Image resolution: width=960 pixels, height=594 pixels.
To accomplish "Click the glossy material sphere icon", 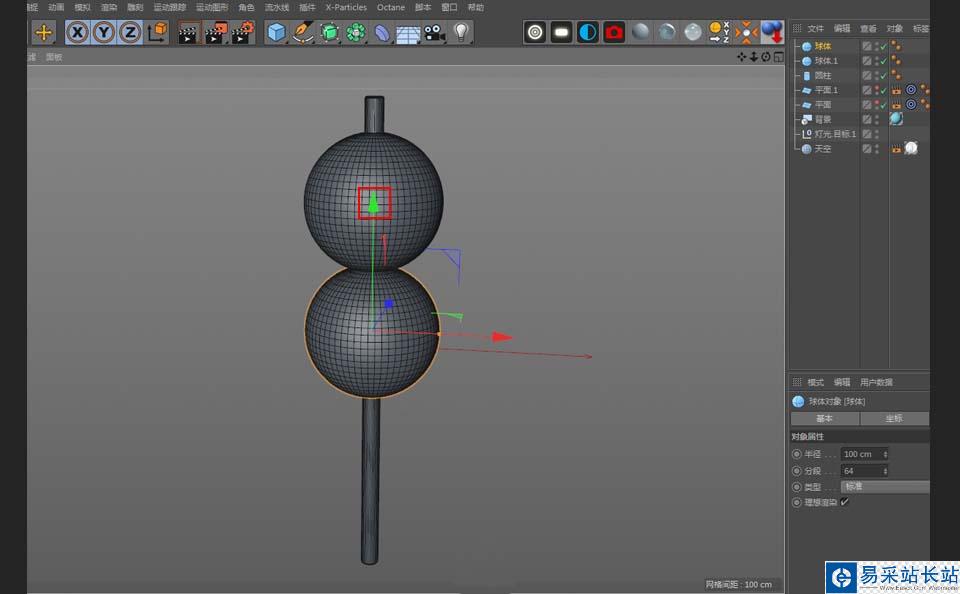I will coord(667,32).
